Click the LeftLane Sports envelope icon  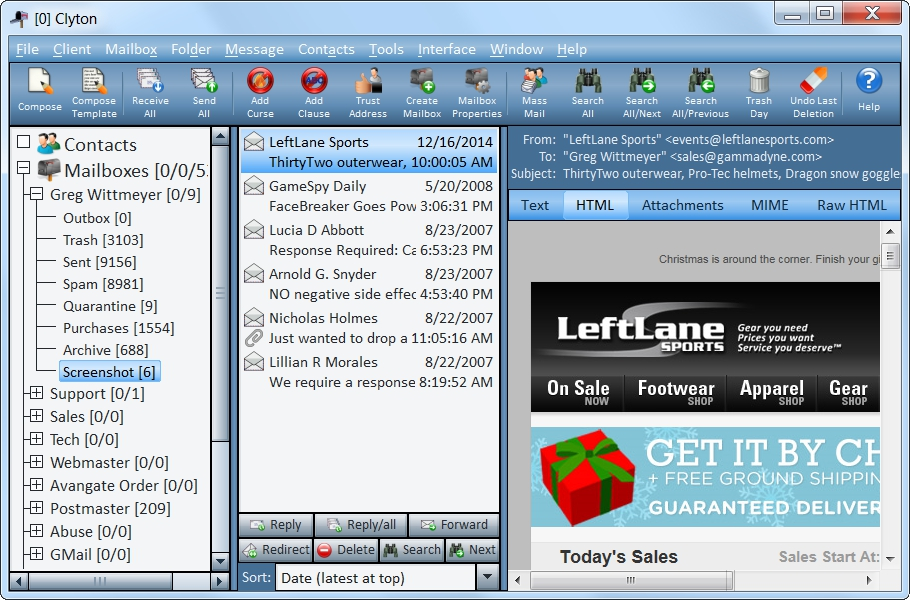click(x=254, y=142)
